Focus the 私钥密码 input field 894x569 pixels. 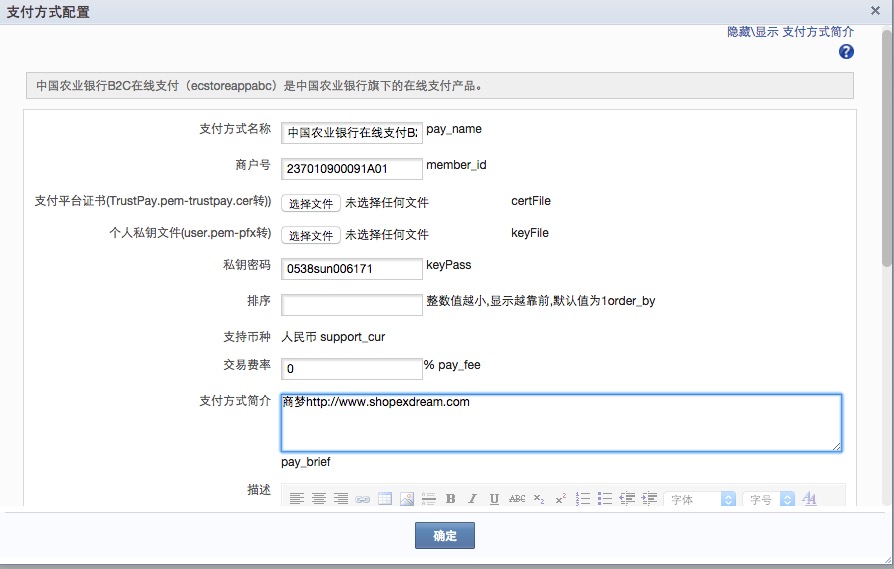point(352,269)
